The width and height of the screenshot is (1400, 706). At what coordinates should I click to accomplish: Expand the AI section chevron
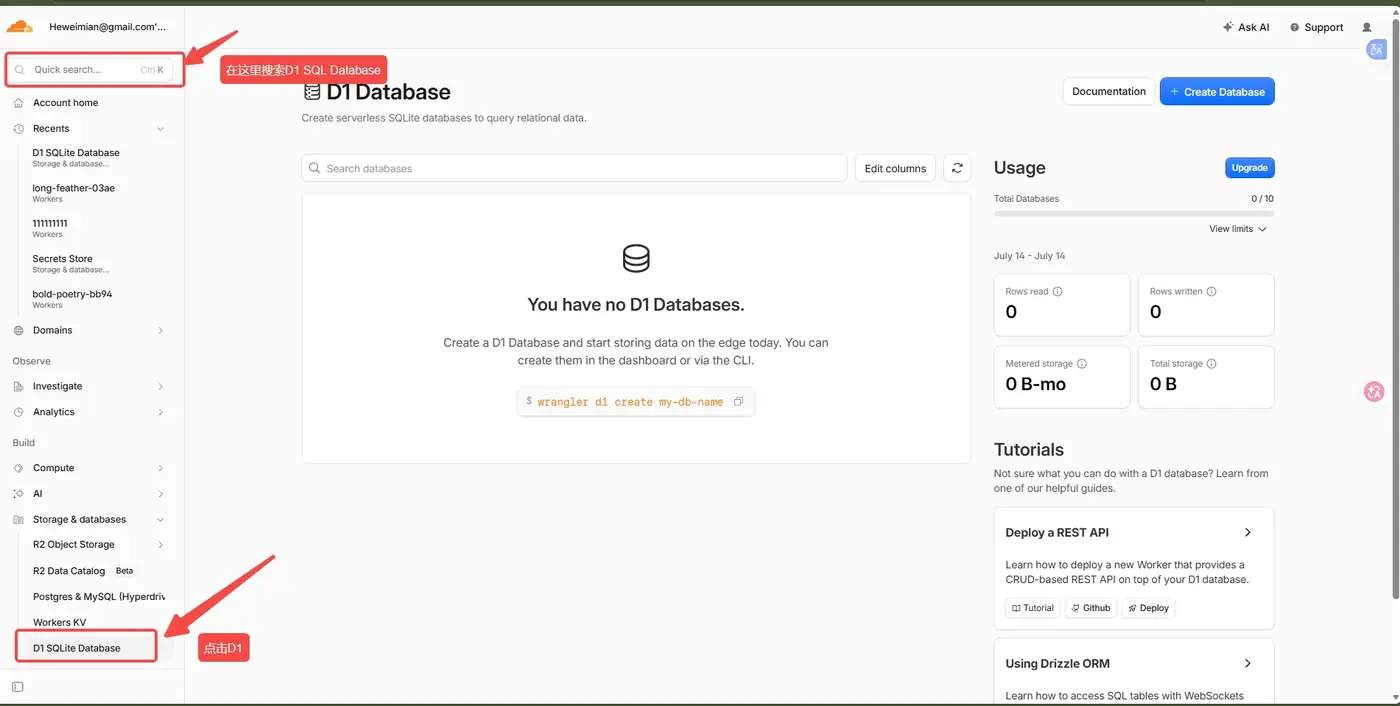coord(160,494)
